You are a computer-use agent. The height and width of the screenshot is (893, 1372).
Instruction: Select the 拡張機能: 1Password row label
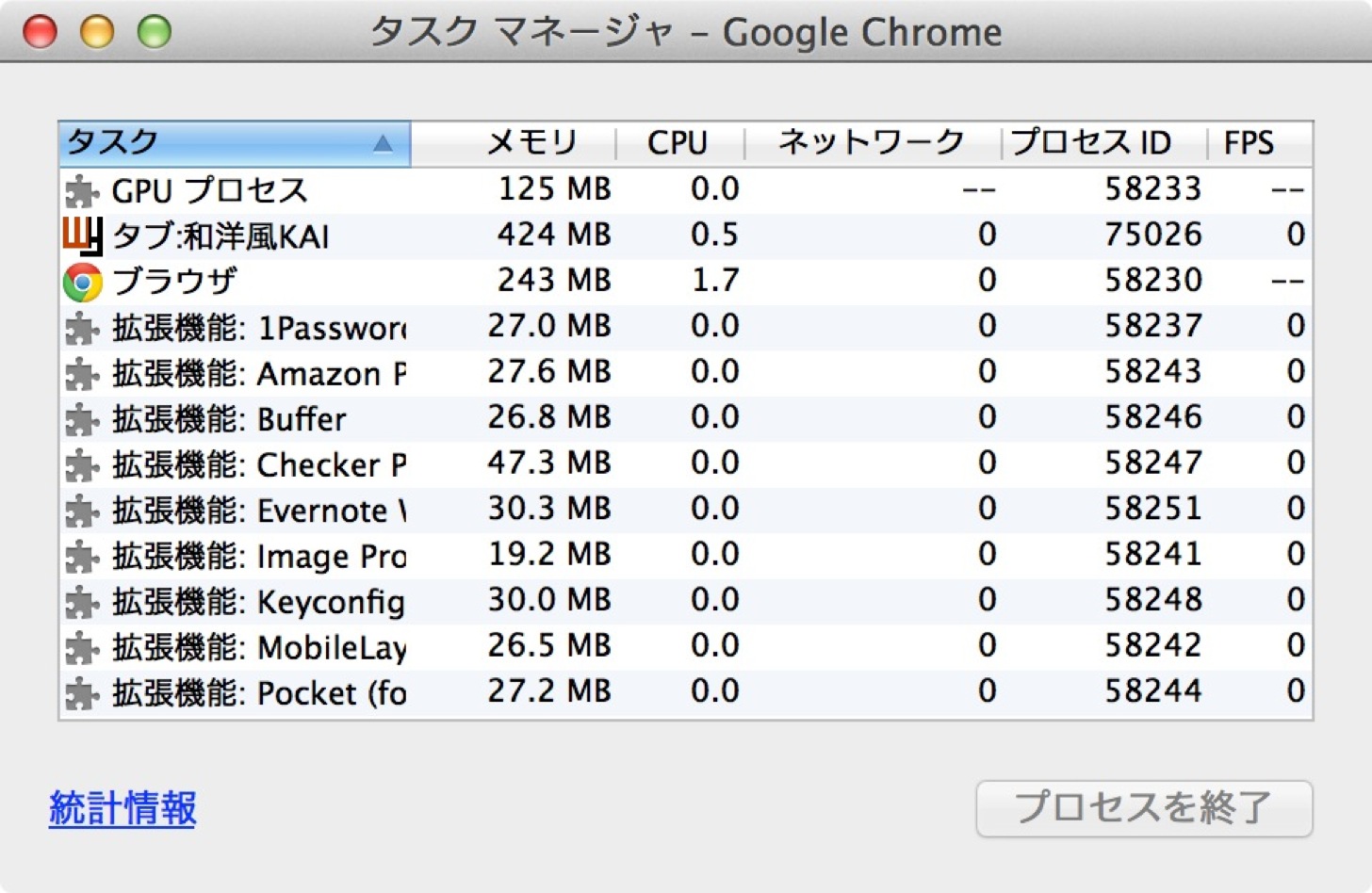259,328
